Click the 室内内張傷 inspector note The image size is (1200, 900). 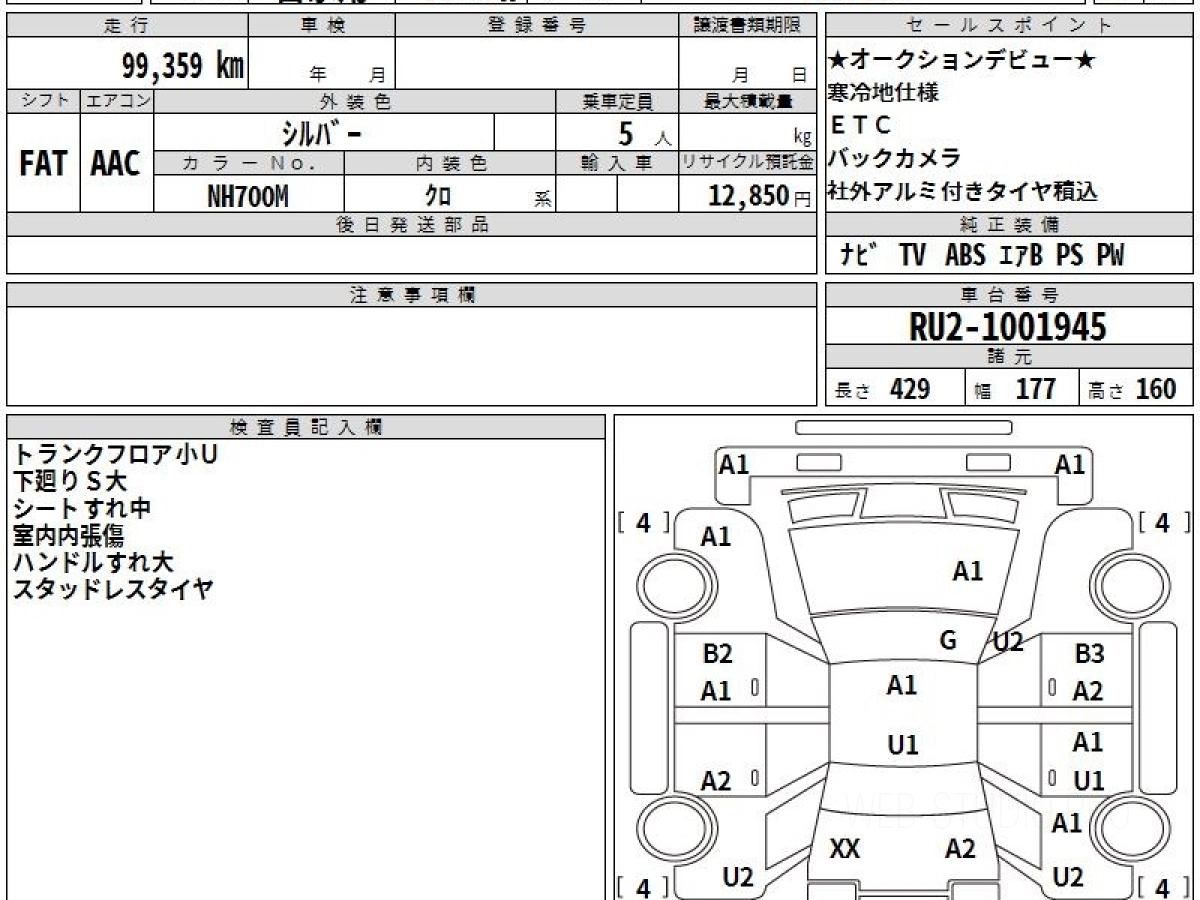click(x=68, y=535)
